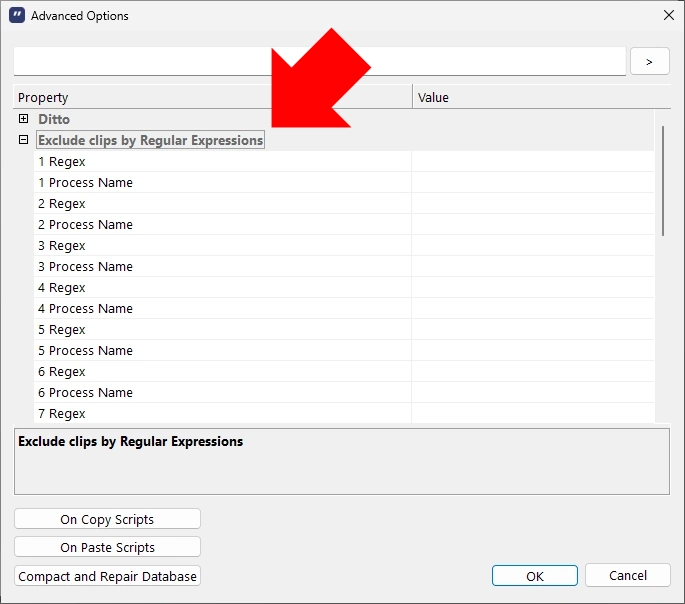This screenshot has height=604, width=685.
Task: Confirm with the OK button
Action: point(534,576)
